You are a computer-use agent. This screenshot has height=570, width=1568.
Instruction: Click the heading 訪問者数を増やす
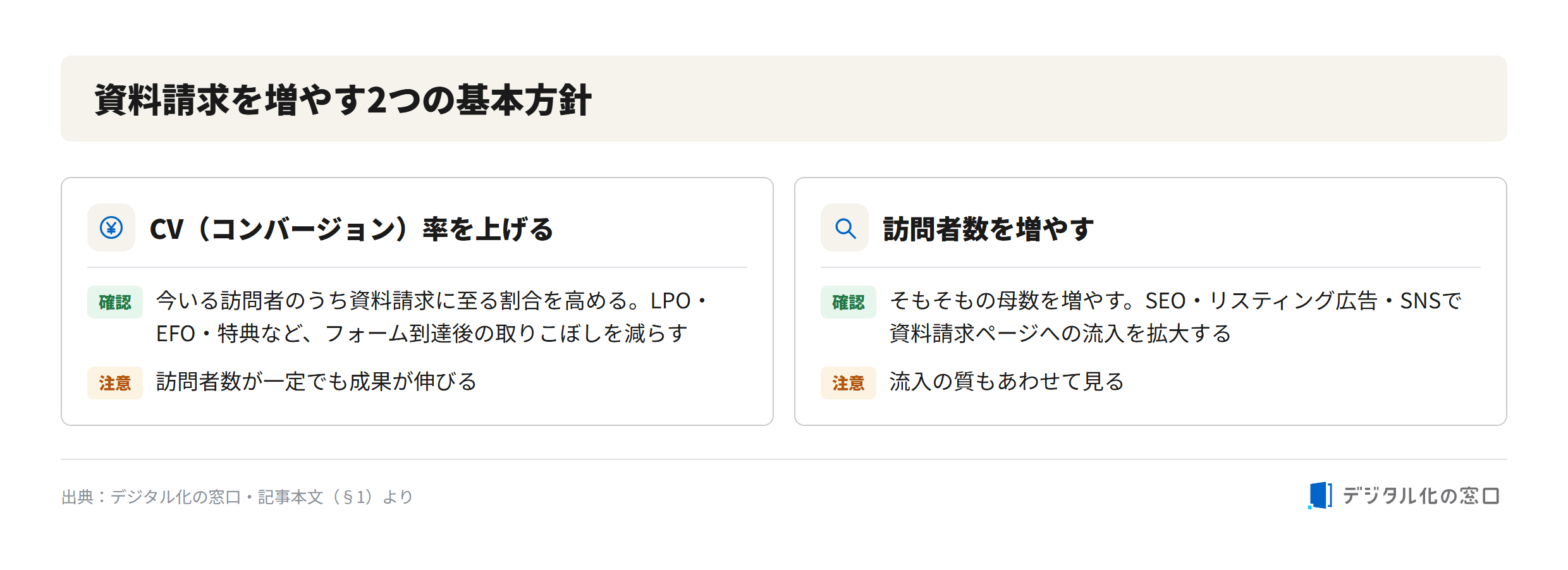988,229
